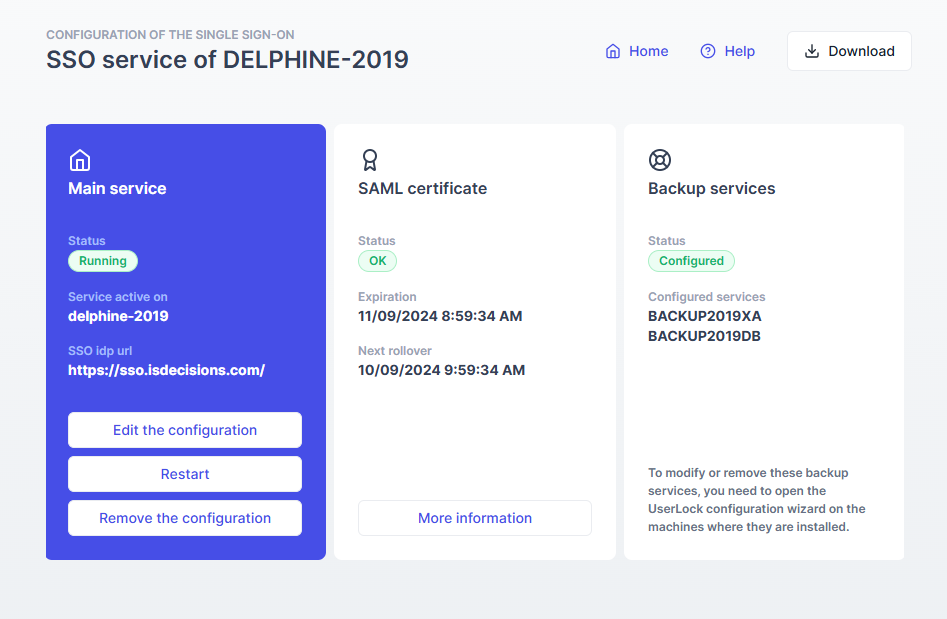Image resolution: width=947 pixels, height=619 pixels.
Task: Click the Main service card heading
Action: (x=117, y=188)
